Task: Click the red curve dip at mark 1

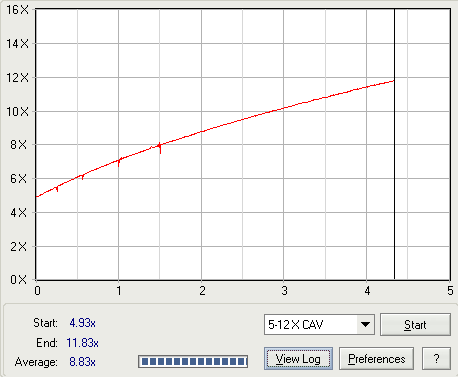Action: click(x=119, y=162)
